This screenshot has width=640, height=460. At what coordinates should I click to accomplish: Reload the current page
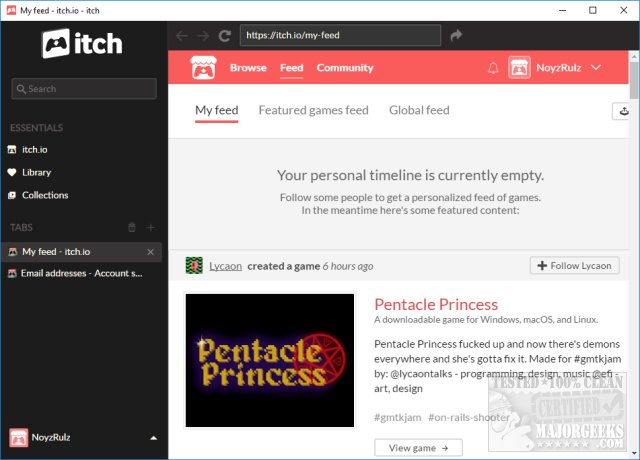(x=225, y=36)
